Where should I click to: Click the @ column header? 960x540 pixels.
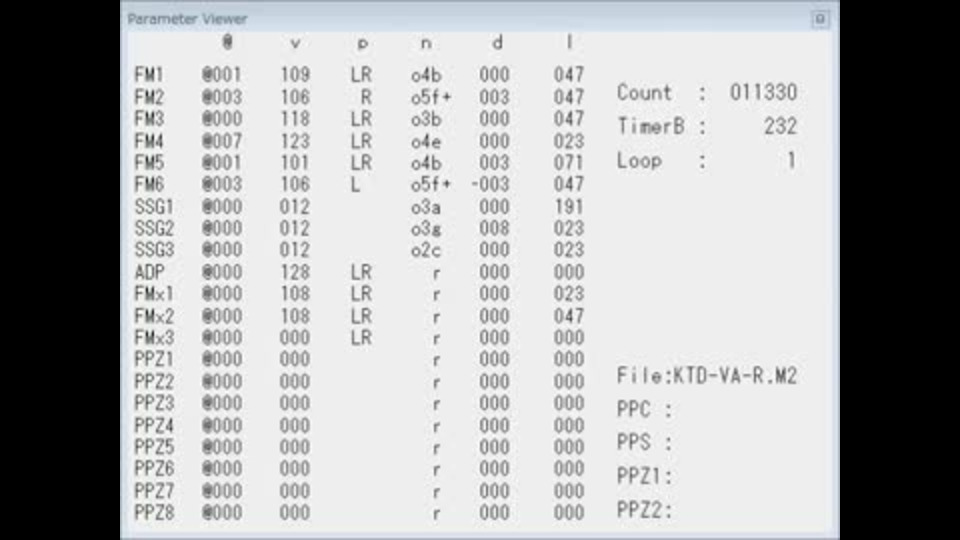pyautogui.click(x=228, y=42)
